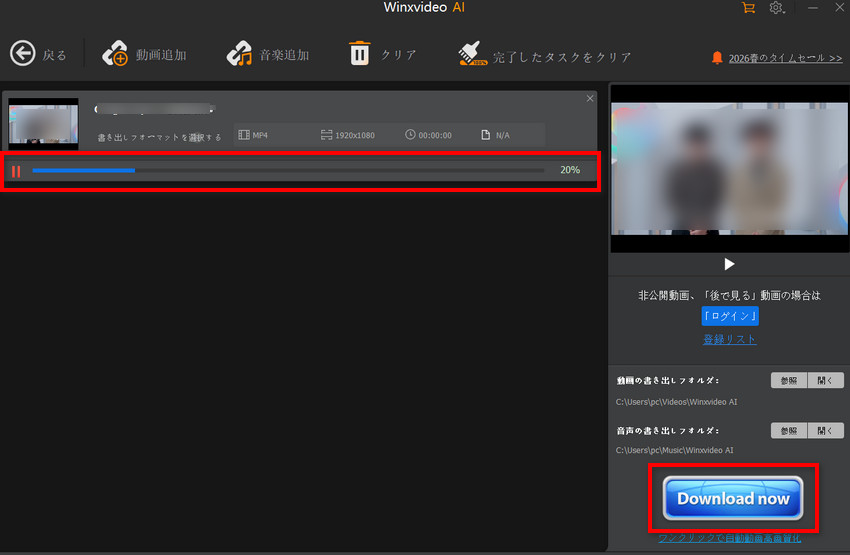
Task: Click the video preview pane
Action: (x=730, y=169)
